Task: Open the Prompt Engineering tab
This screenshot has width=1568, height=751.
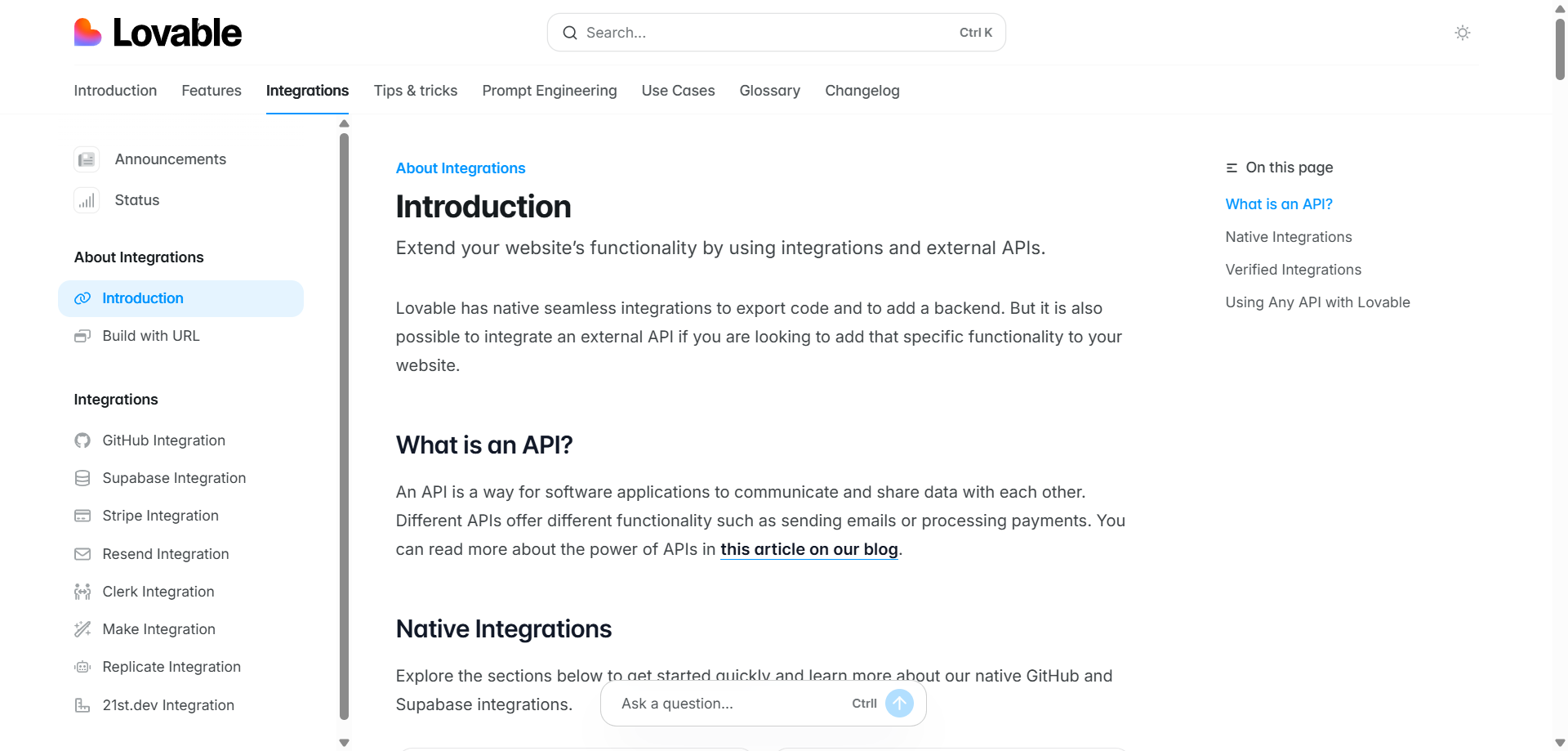Action: [x=550, y=91]
